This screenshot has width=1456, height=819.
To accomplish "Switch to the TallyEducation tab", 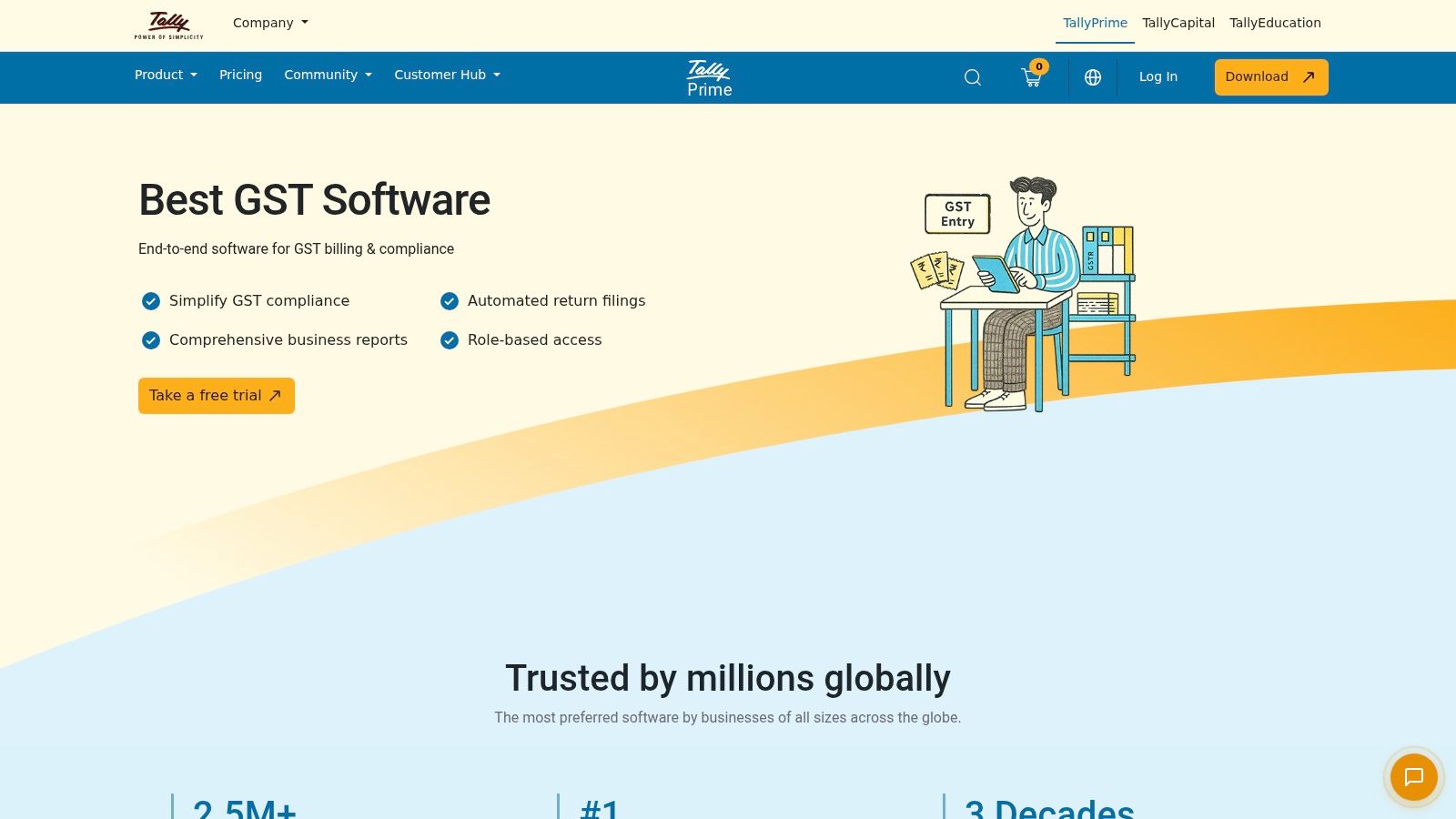I will coord(1275,23).
